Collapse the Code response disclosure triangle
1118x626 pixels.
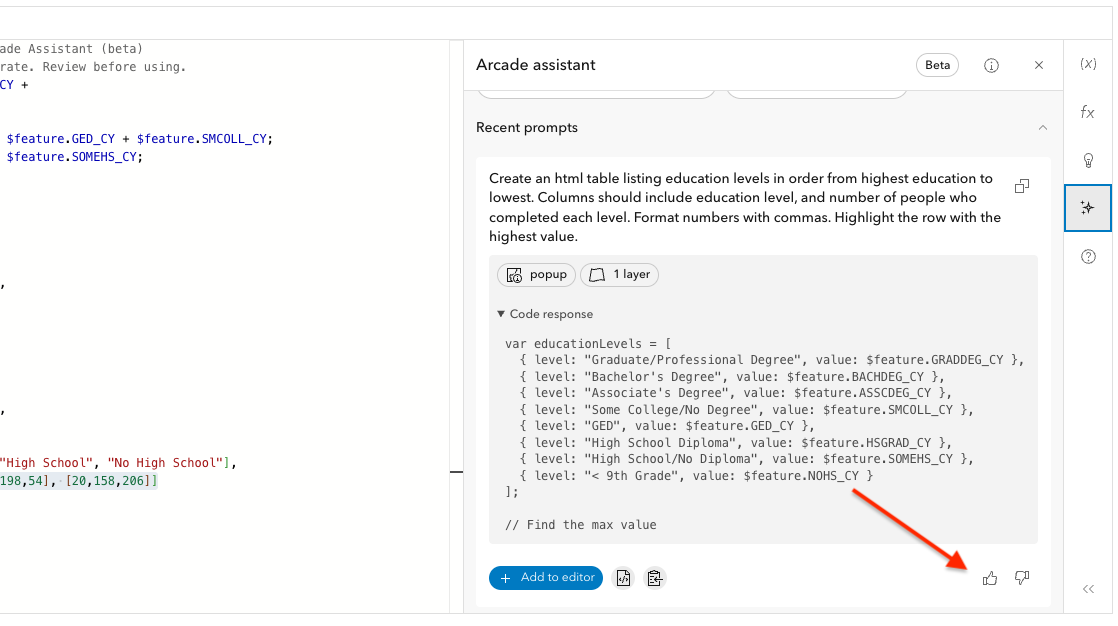point(501,314)
